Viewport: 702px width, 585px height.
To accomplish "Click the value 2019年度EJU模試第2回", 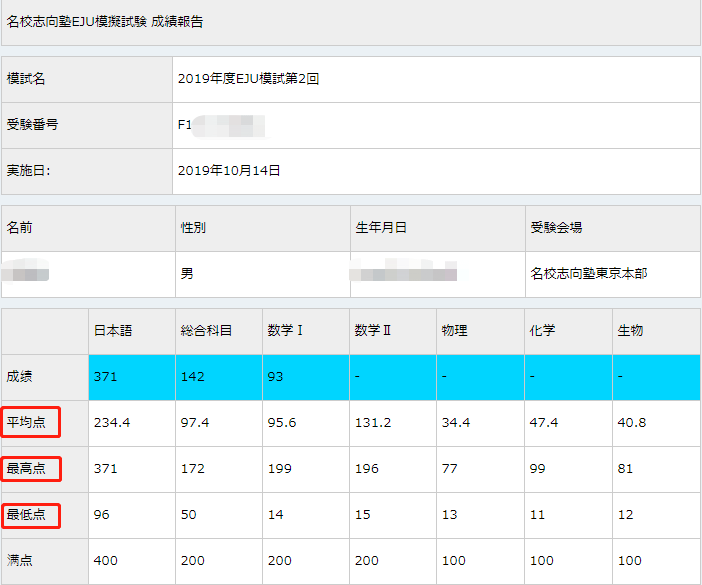I will (x=248, y=79).
